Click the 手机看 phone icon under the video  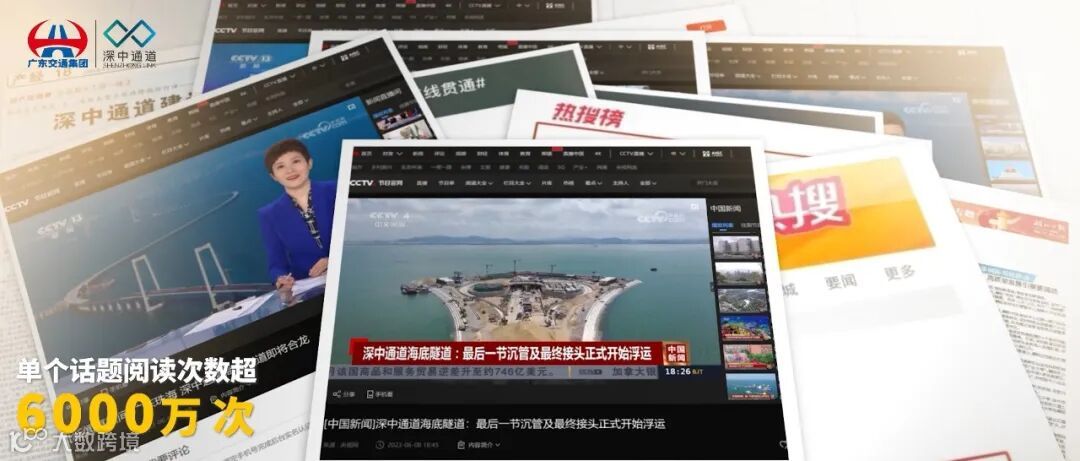[370, 394]
